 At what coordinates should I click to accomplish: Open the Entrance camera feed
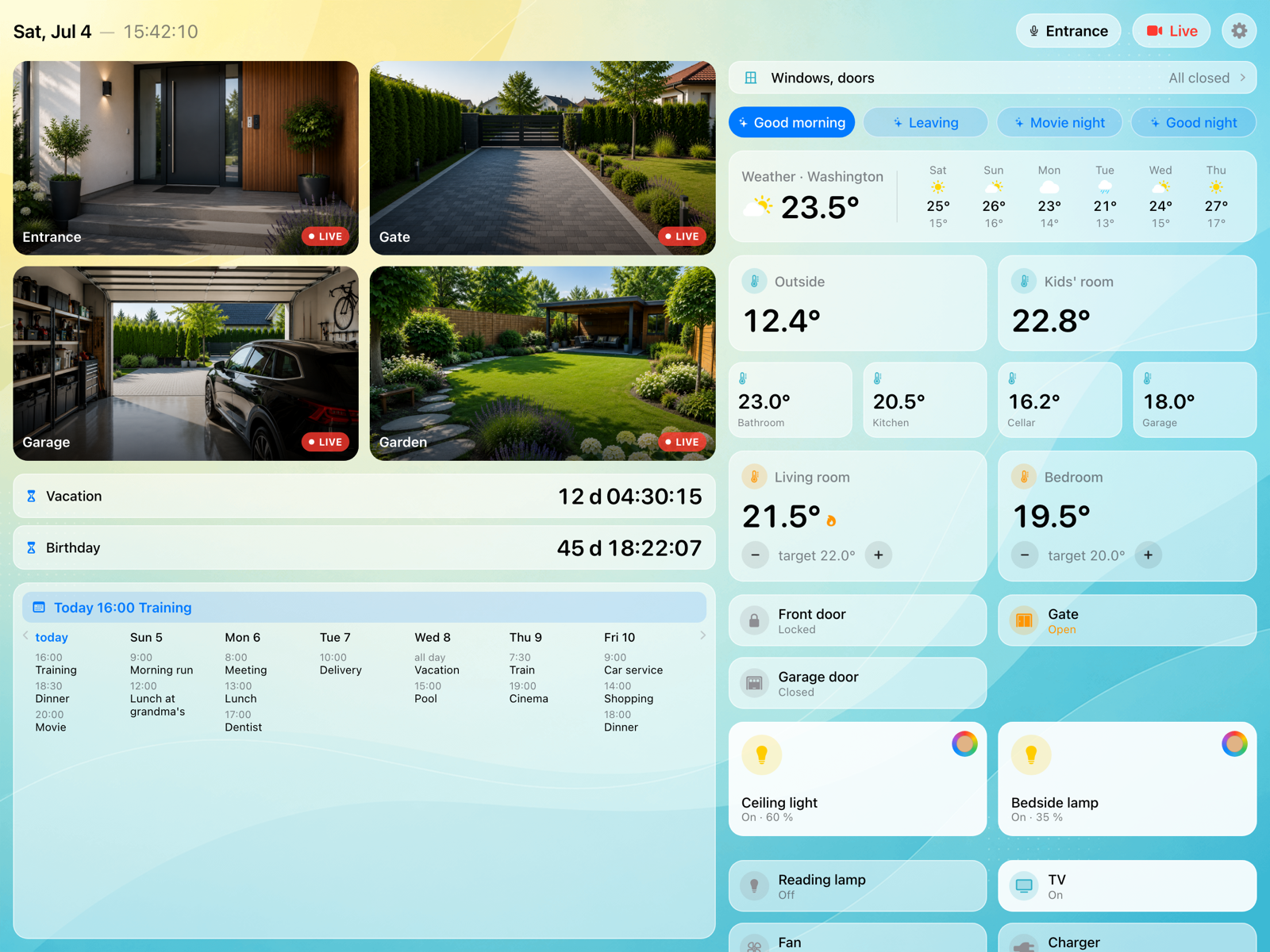click(186, 158)
